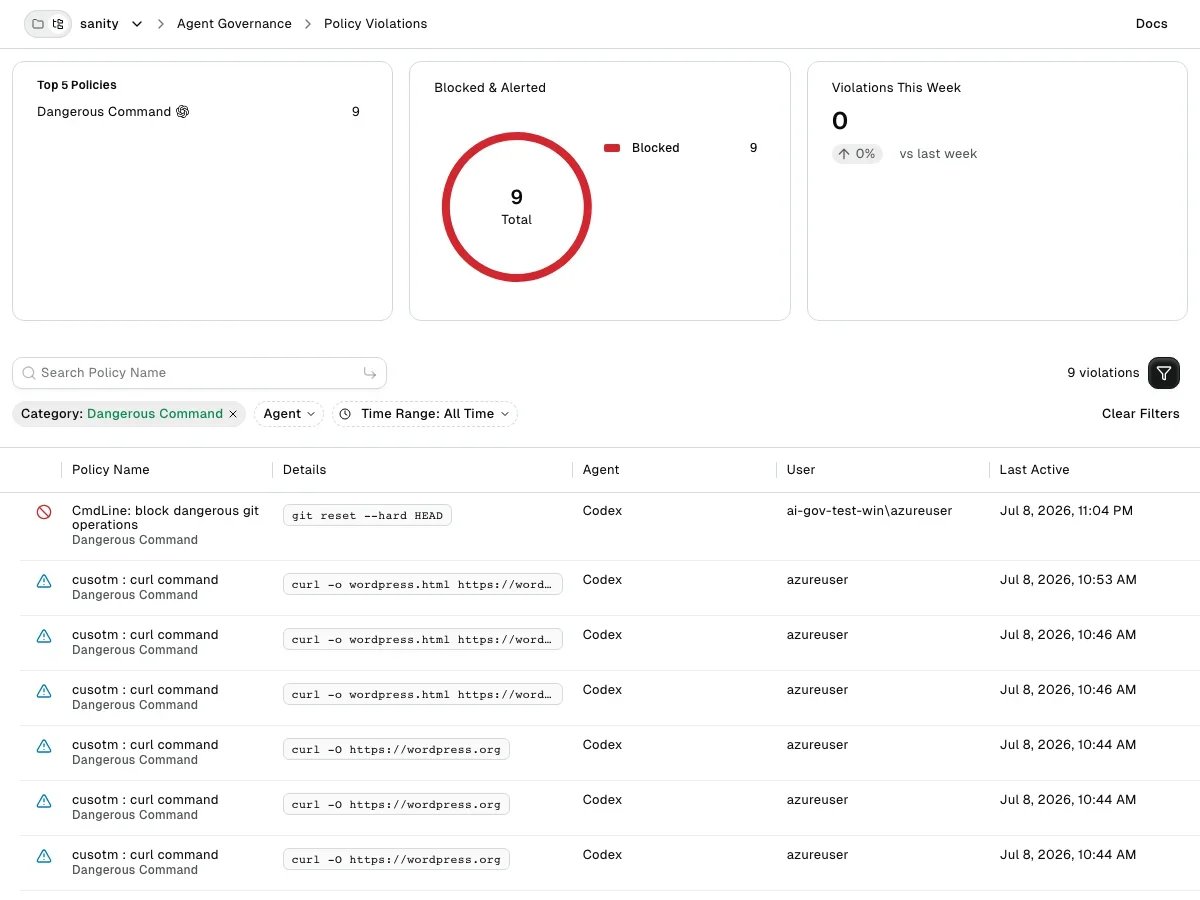Click the search submit arrow icon
The width and height of the screenshot is (1200, 900).
pyautogui.click(x=370, y=373)
